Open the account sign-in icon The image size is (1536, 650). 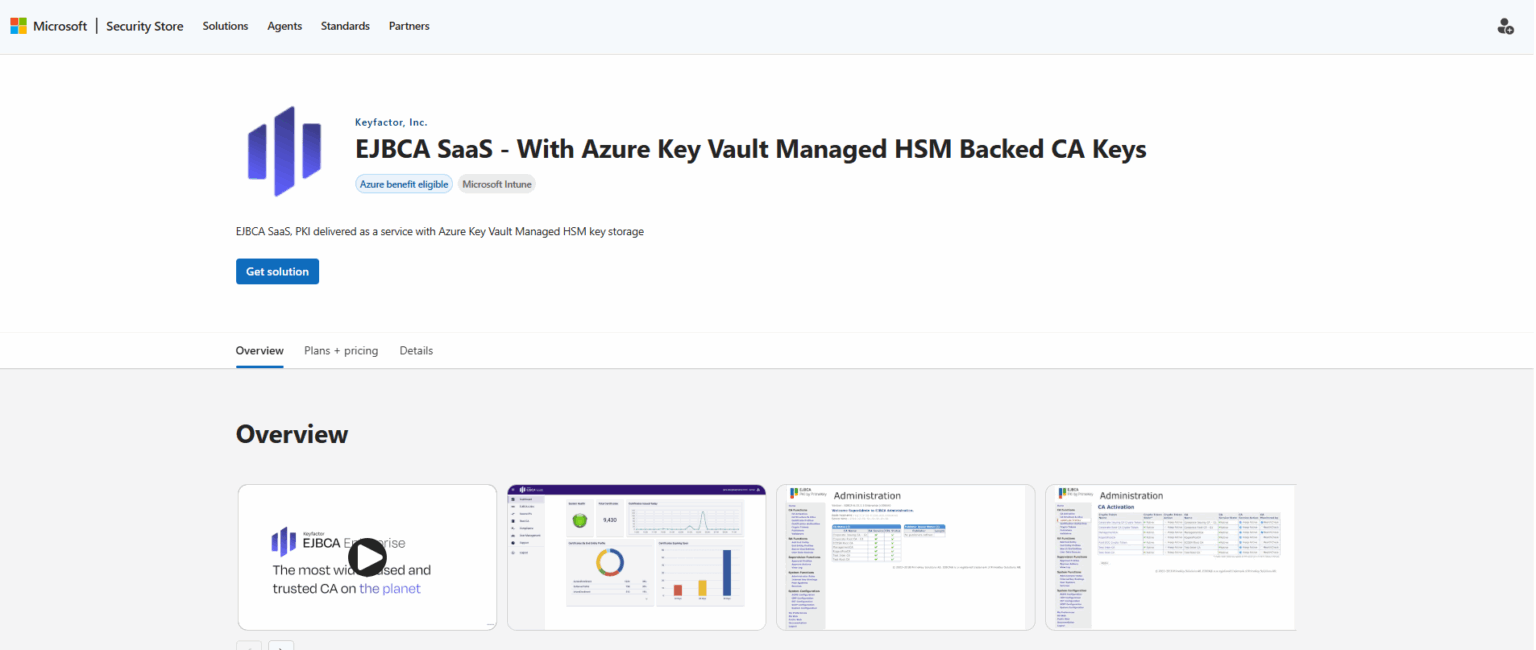[1505, 26]
